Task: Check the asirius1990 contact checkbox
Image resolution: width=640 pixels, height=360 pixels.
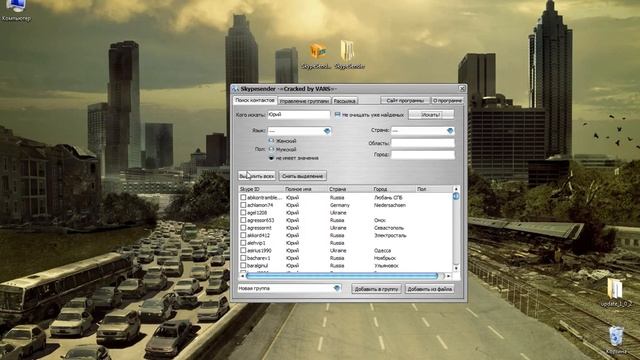Action: point(243,251)
